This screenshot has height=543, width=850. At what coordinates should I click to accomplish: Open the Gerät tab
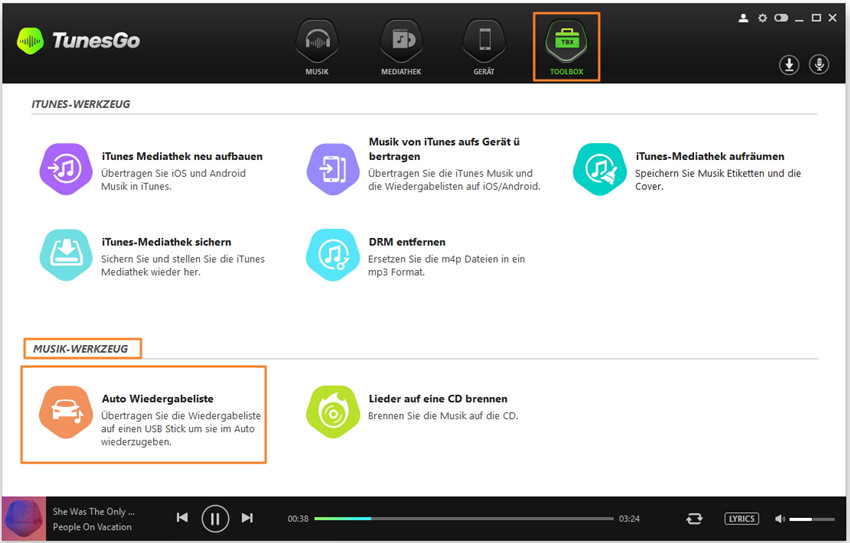pyautogui.click(x=484, y=47)
